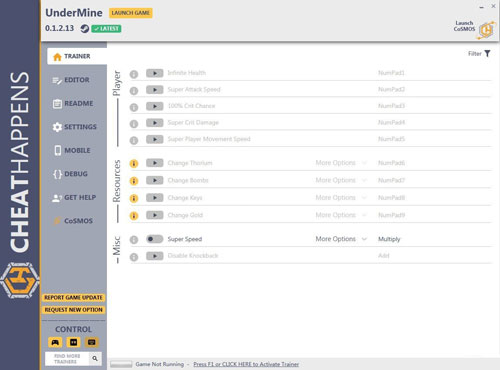This screenshot has height=370, width=500.
Task: Select the keyboard control icon
Action: point(92,342)
